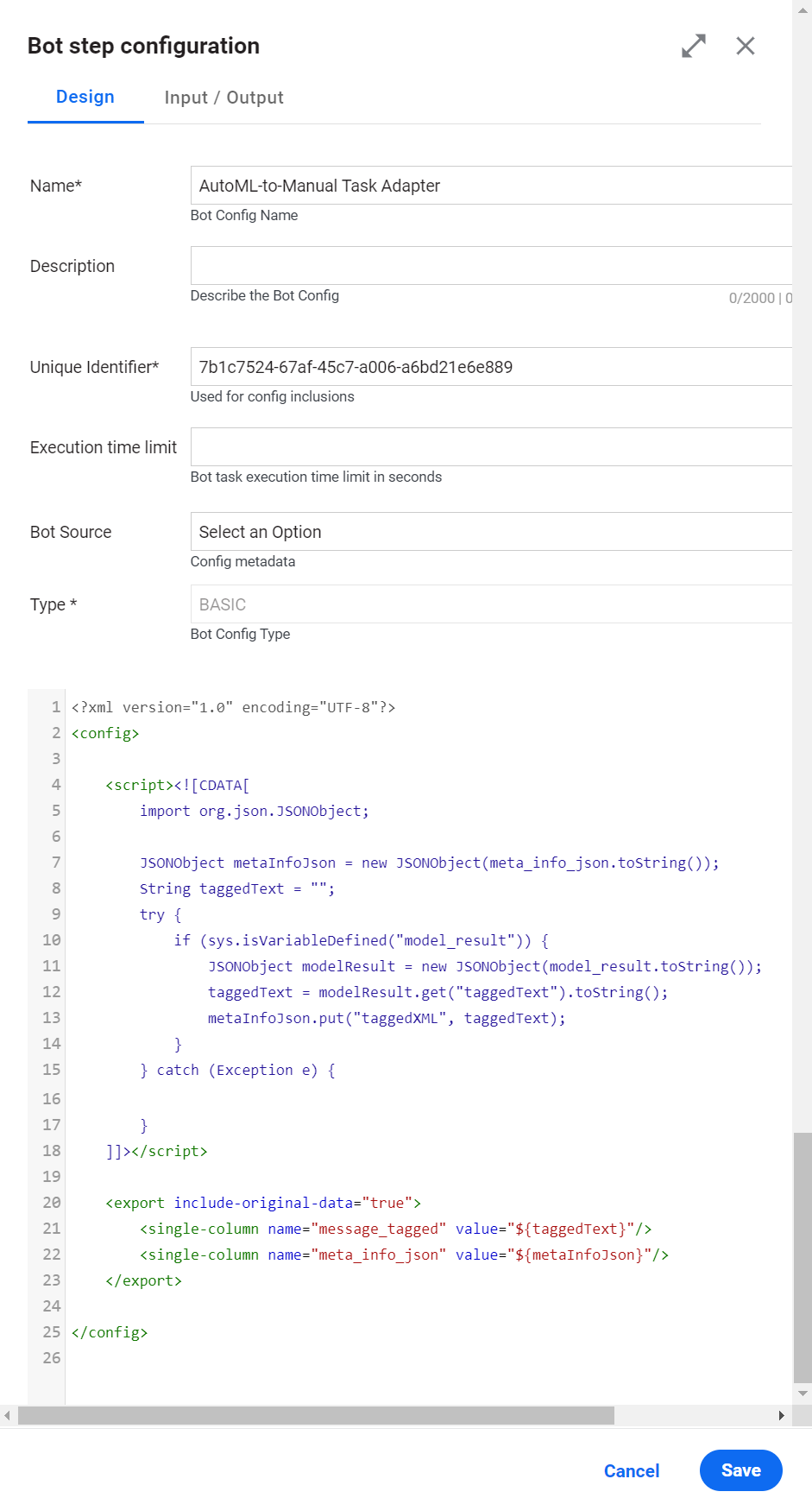Set the Execution time limit field
The image size is (812, 1498).
[491, 447]
